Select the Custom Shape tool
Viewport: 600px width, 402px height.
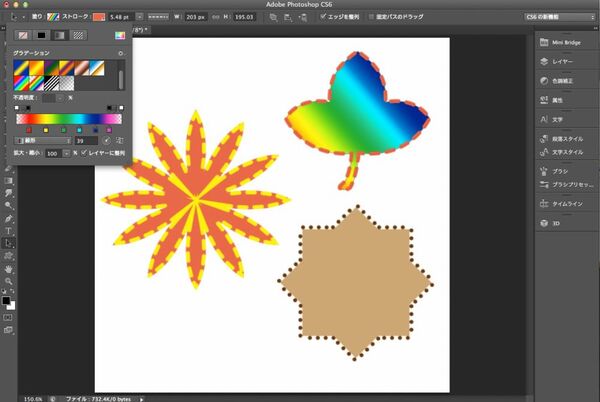pyautogui.click(x=8, y=256)
